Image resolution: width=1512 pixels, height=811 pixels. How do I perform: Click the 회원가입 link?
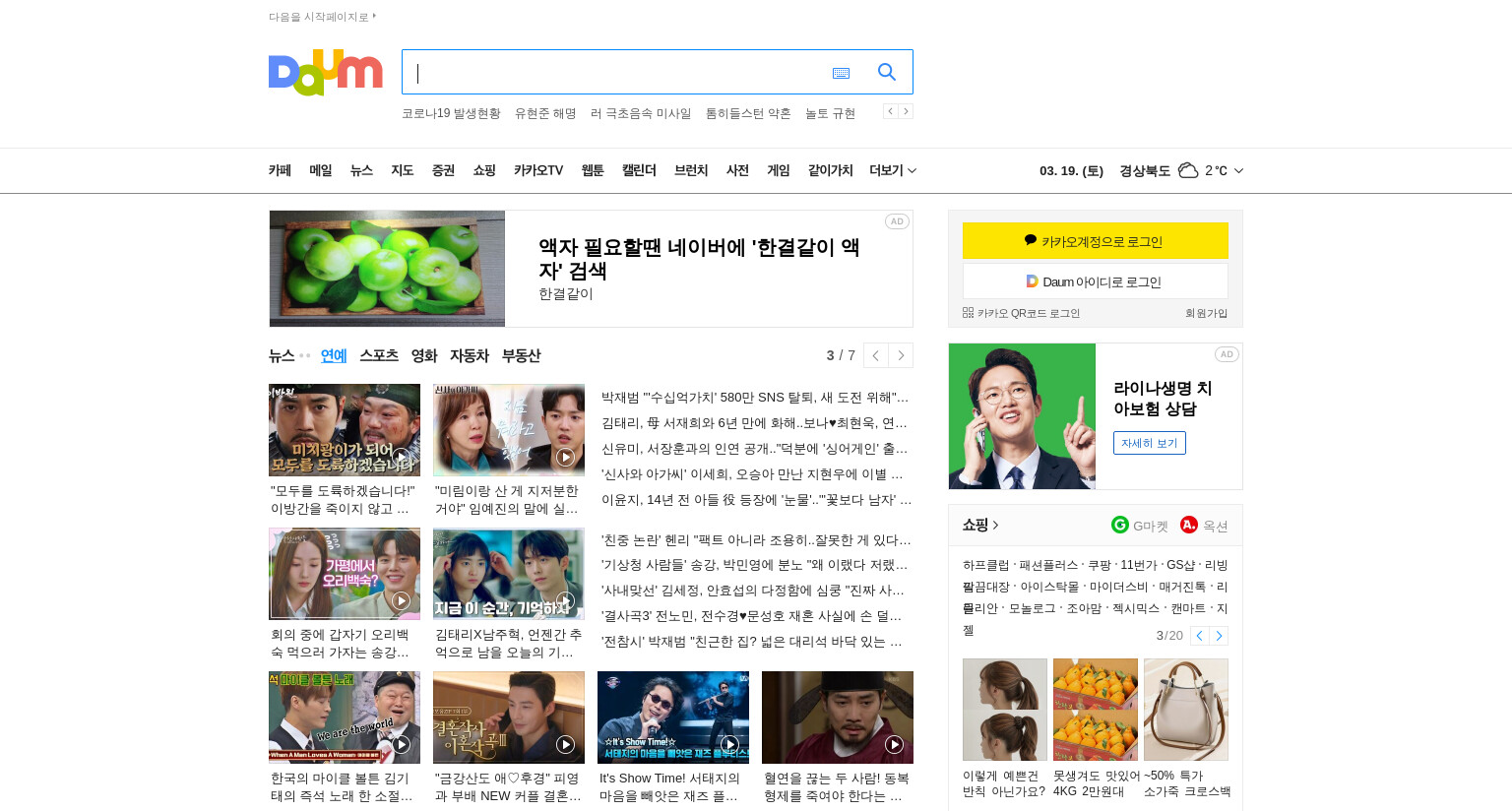1206,313
